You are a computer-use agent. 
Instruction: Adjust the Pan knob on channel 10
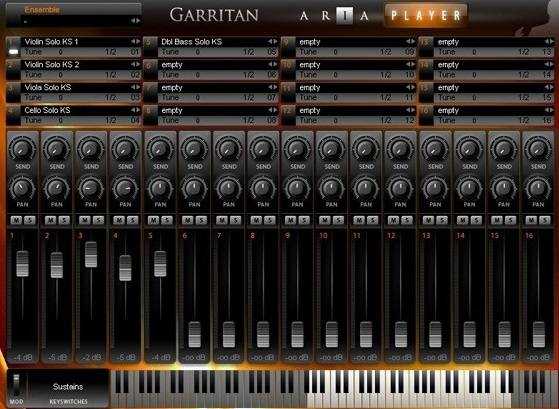point(331,188)
